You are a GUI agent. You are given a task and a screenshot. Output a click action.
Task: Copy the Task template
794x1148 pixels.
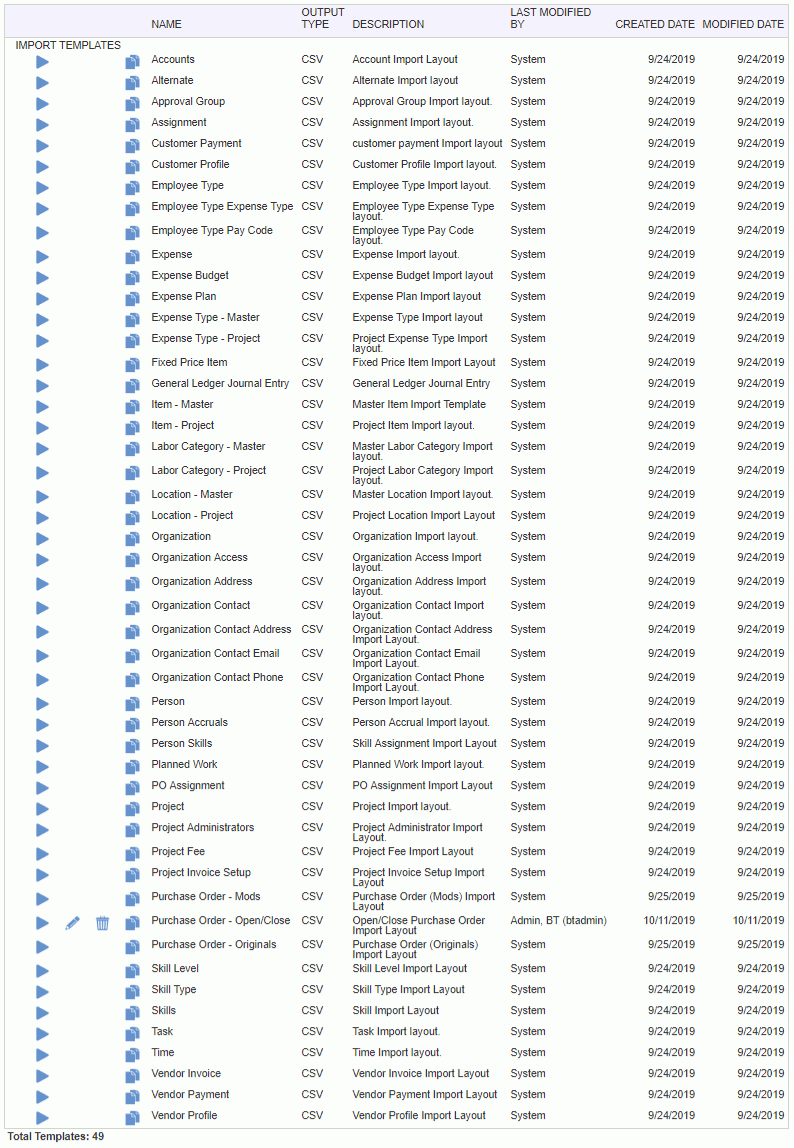(x=132, y=1035)
